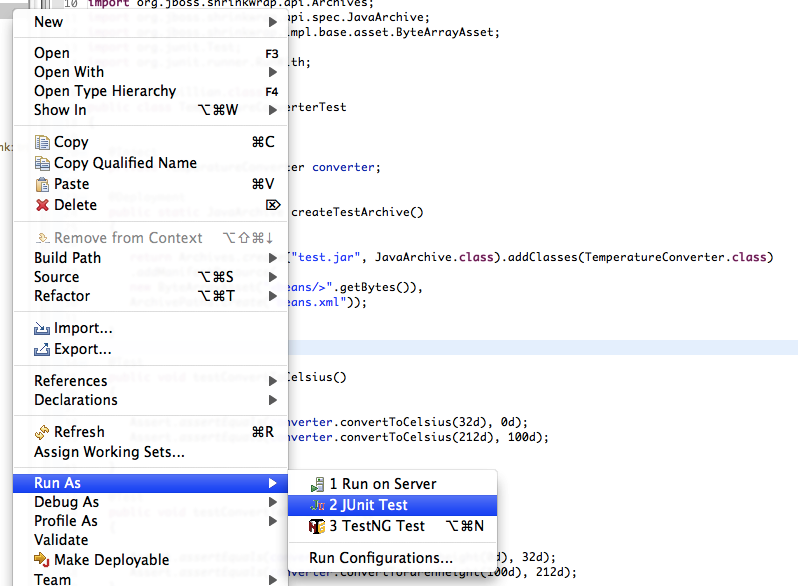Click the Refresh arrows icon
Screen dimensions: 798x586
pyautogui.click(x=42, y=432)
